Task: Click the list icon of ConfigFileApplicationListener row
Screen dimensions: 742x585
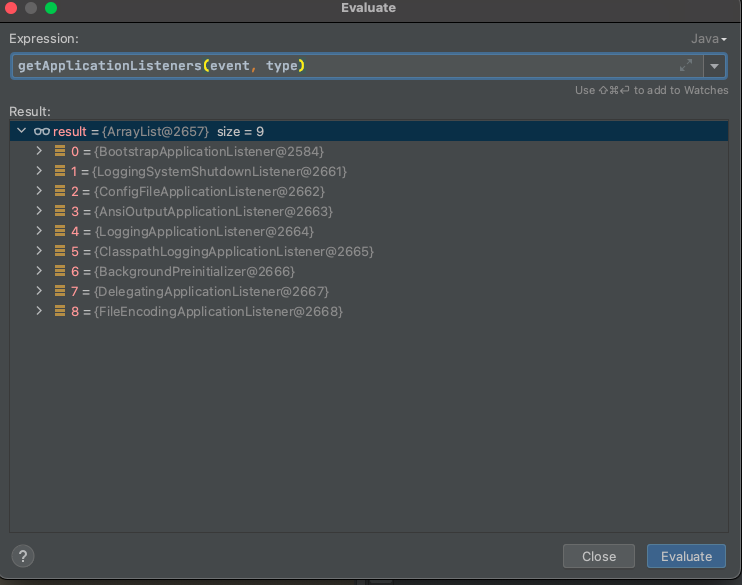Action: [x=60, y=191]
